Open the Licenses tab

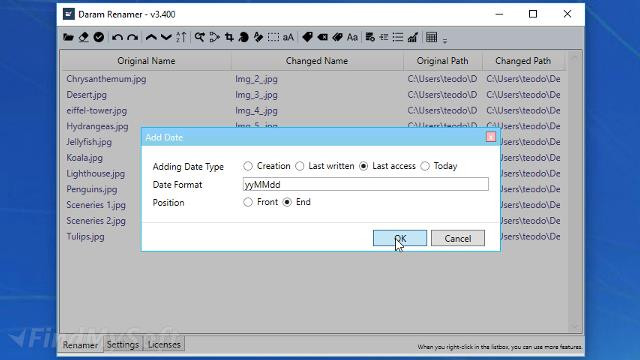(x=164, y=344)
